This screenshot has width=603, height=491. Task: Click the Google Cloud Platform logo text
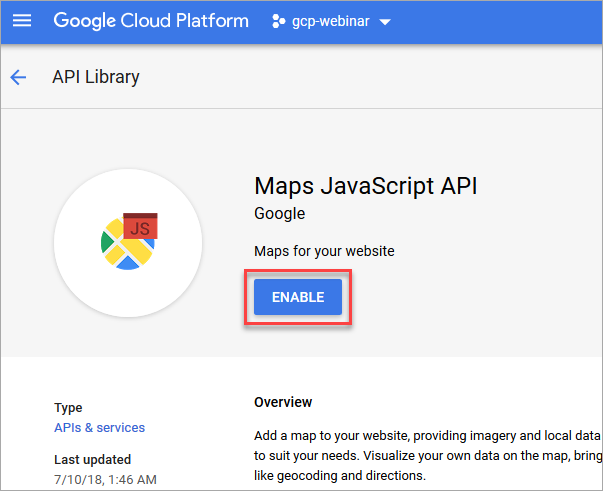pyautogui.click(x=151, y=21)
